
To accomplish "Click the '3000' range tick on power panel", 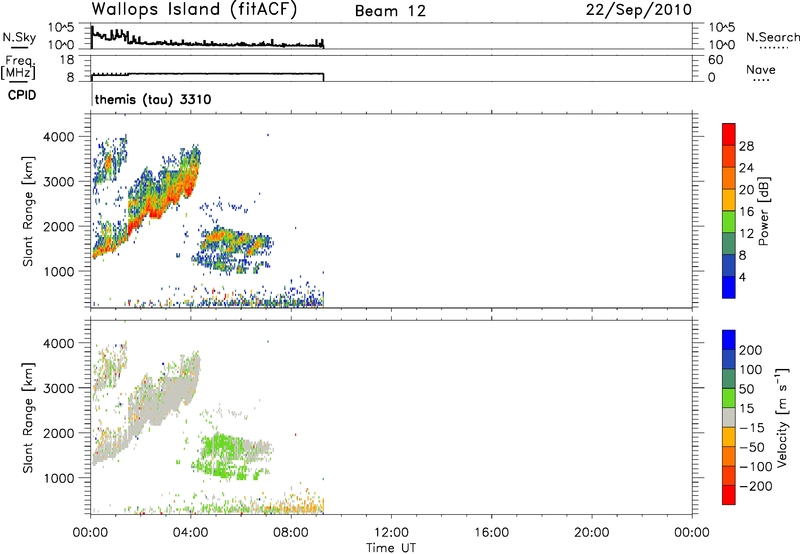I will (x=58, y=182).
